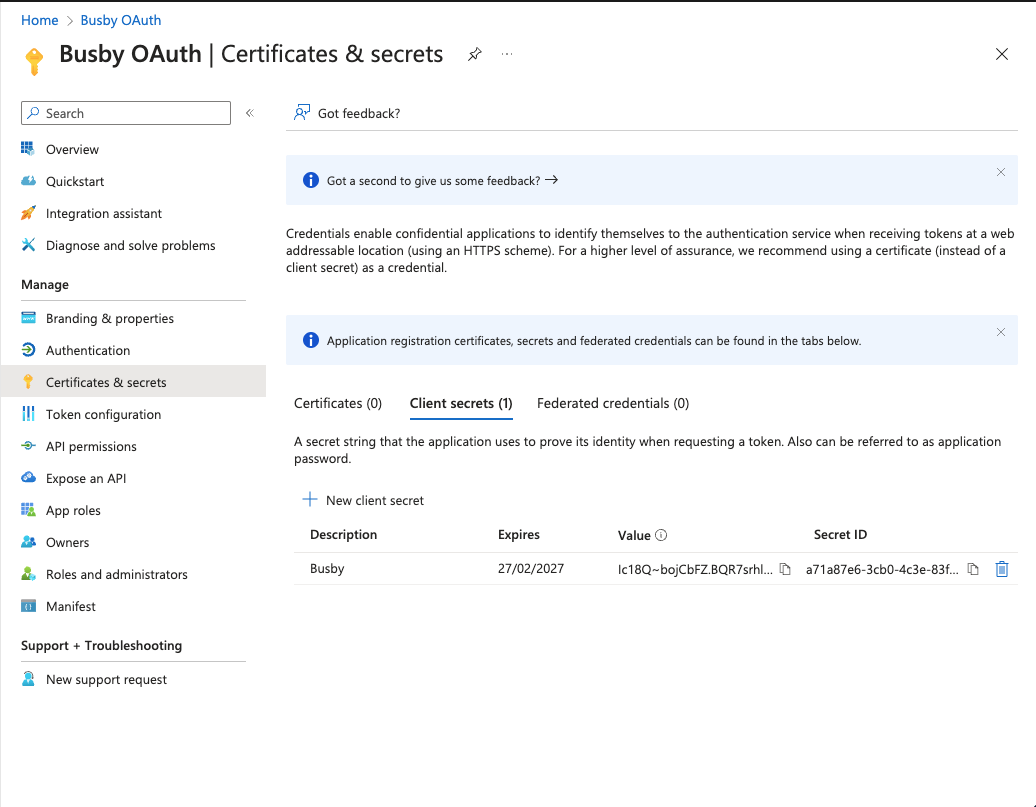Click the secret ID text a71a87e6-3cb0-4c3e-83f...
1036x807 pixels.
tap(882, 569)
